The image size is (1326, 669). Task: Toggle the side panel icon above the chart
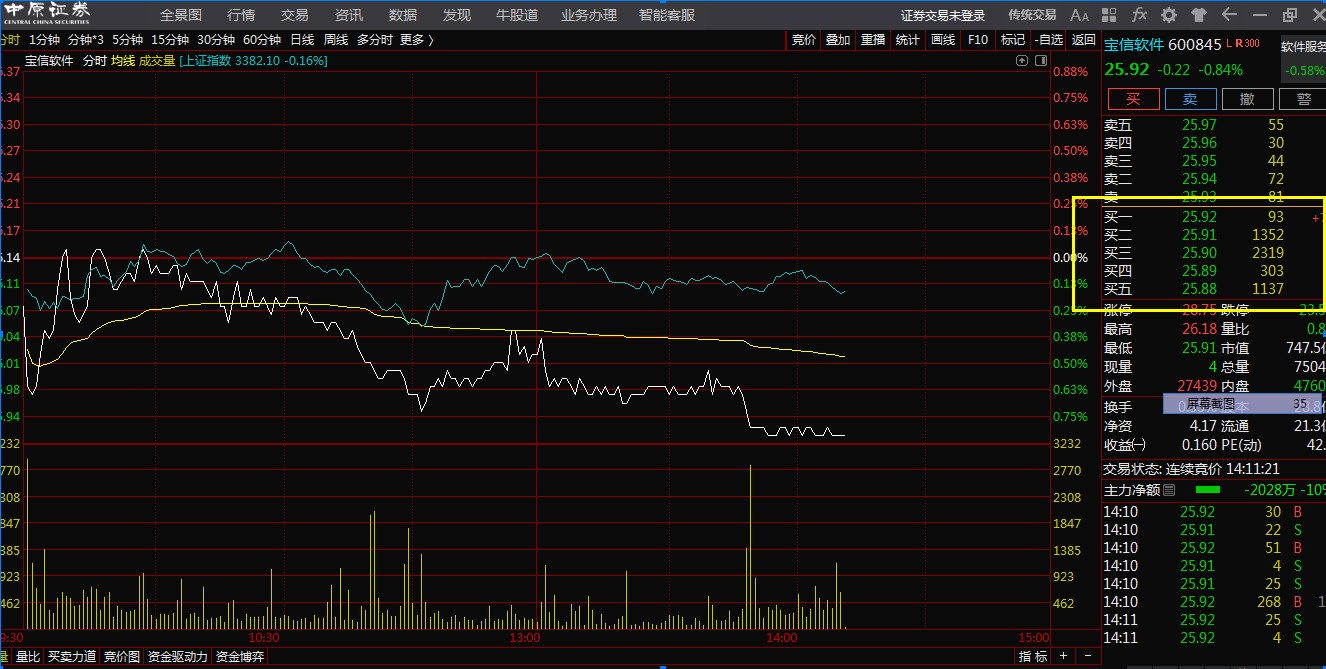(x=1039, y=60)
